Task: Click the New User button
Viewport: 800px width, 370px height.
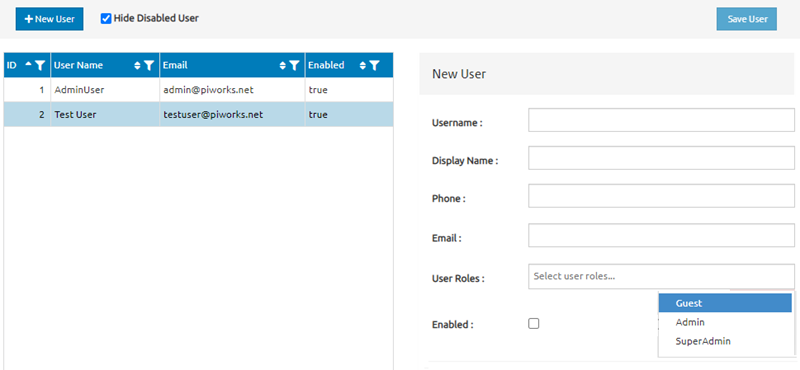Action: 49,19
